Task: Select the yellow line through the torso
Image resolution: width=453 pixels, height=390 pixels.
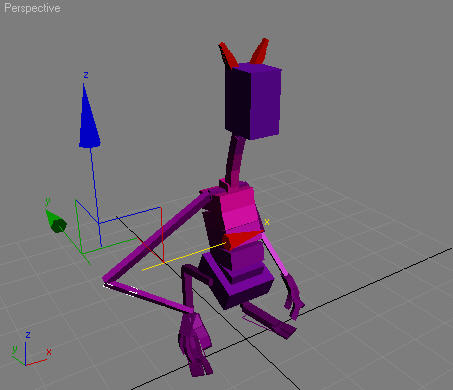Action: (x=184, y=257)
